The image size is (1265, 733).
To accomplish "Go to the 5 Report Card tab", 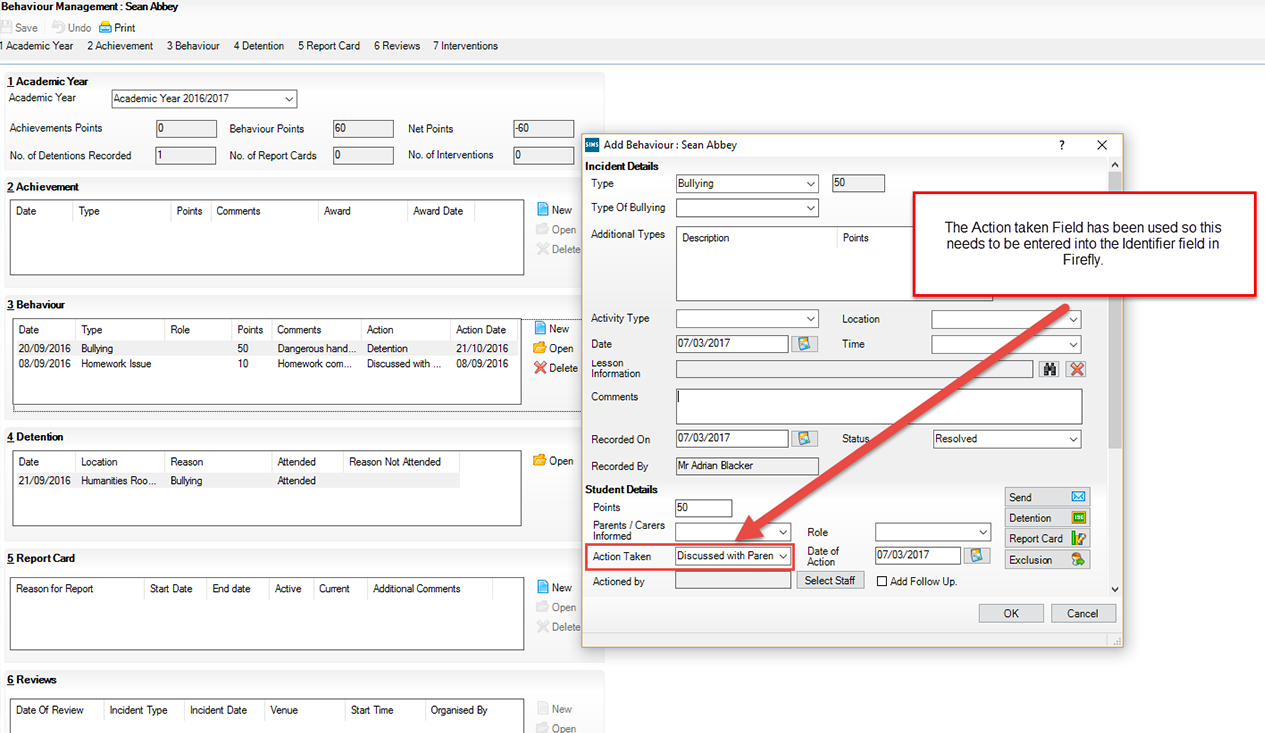I will point(329,46).
